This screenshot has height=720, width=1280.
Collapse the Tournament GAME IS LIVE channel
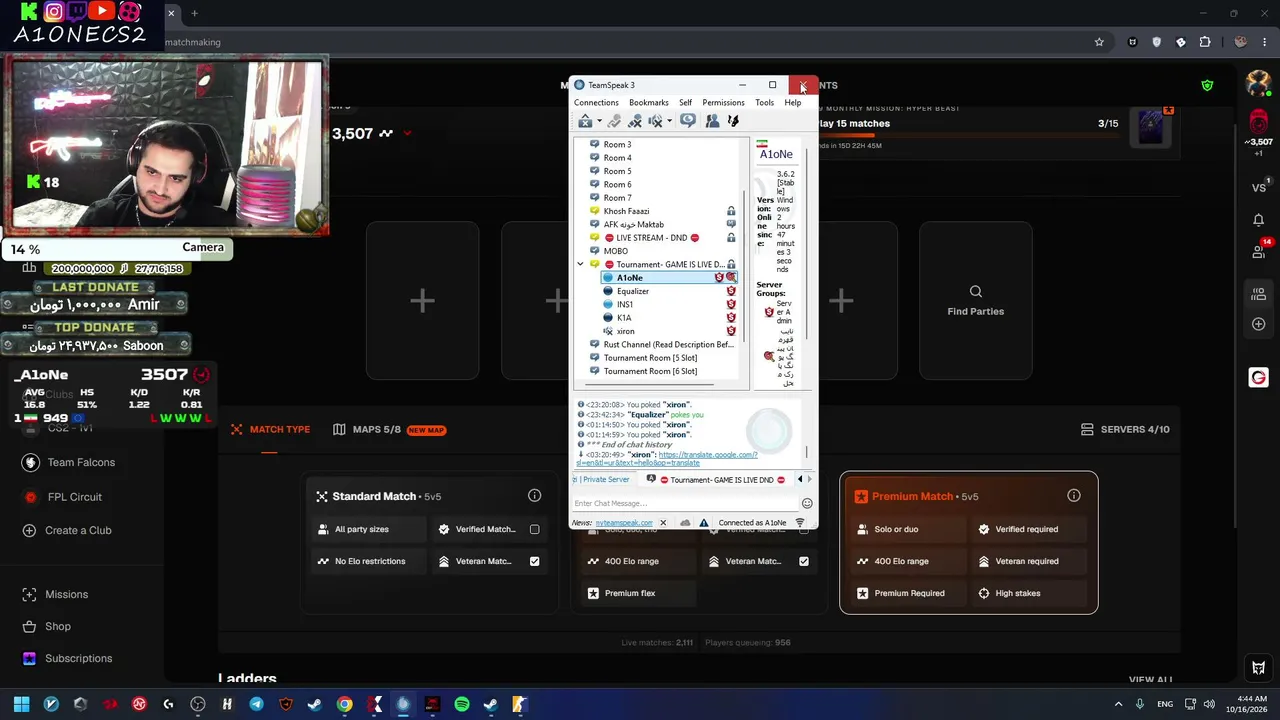click(x=580, y=264)
